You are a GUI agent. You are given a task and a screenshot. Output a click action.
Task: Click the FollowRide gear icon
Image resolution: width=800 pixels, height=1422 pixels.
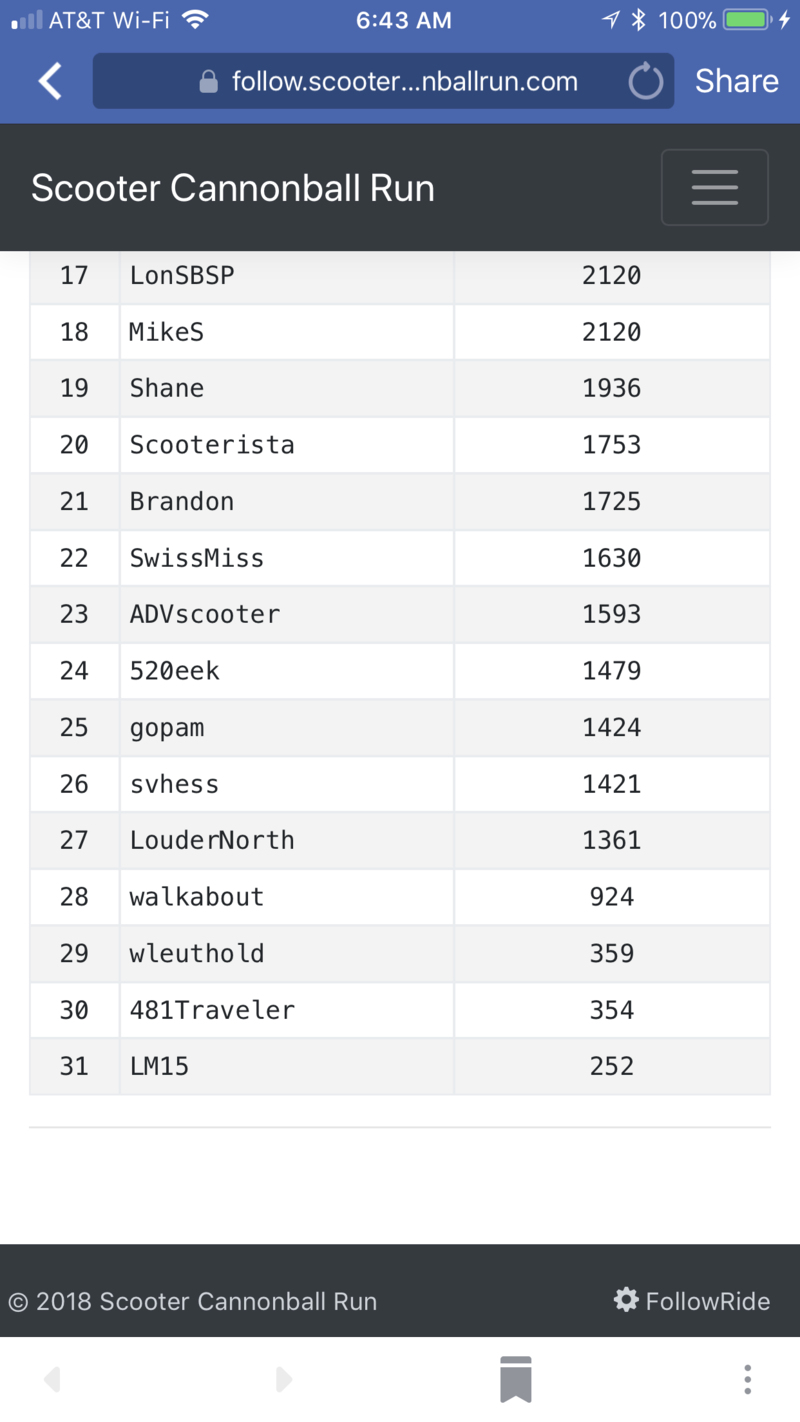pyautogui.click(x=626, y=1300)
